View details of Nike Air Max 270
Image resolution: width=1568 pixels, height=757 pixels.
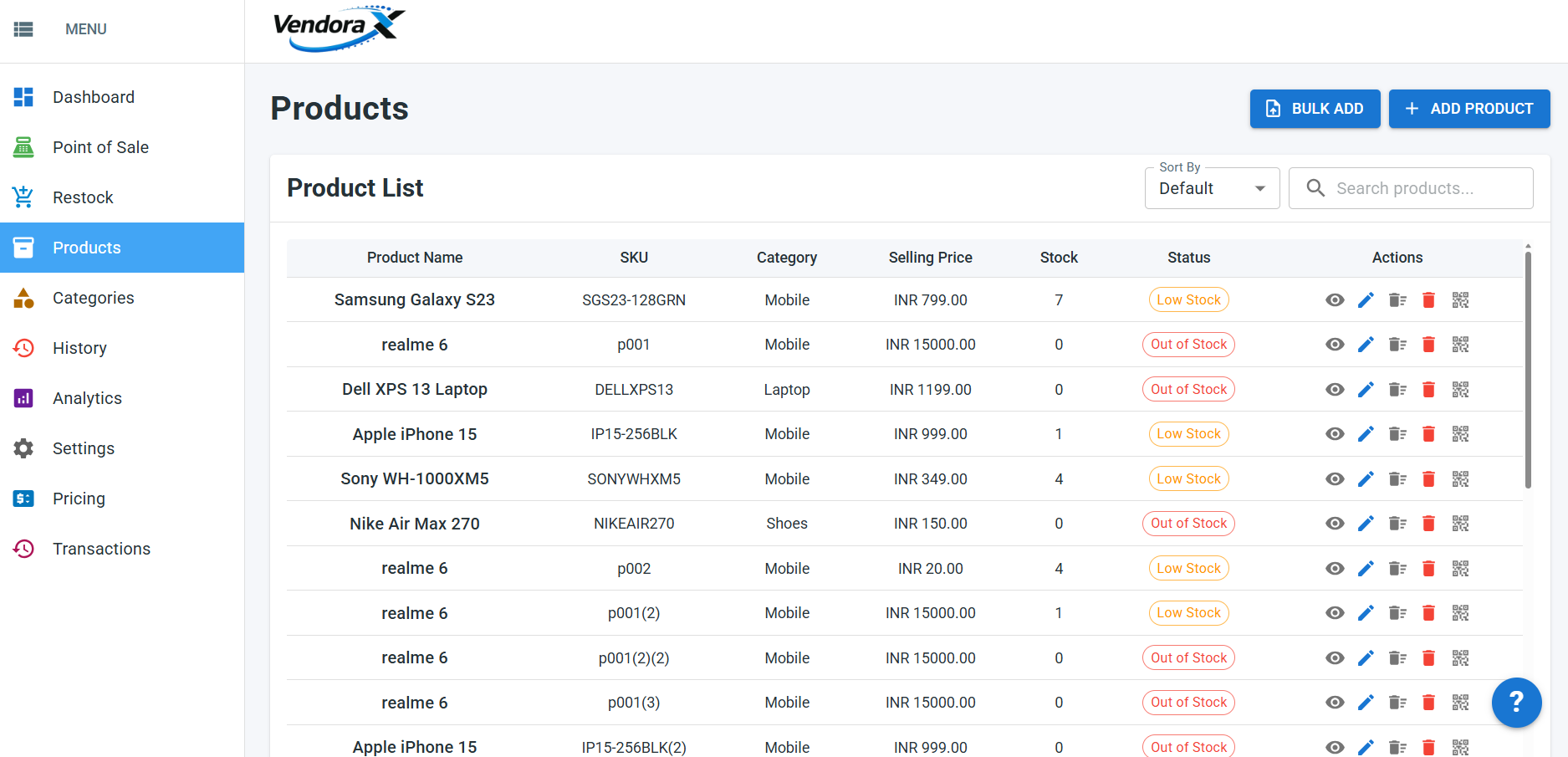[1335, 524]
